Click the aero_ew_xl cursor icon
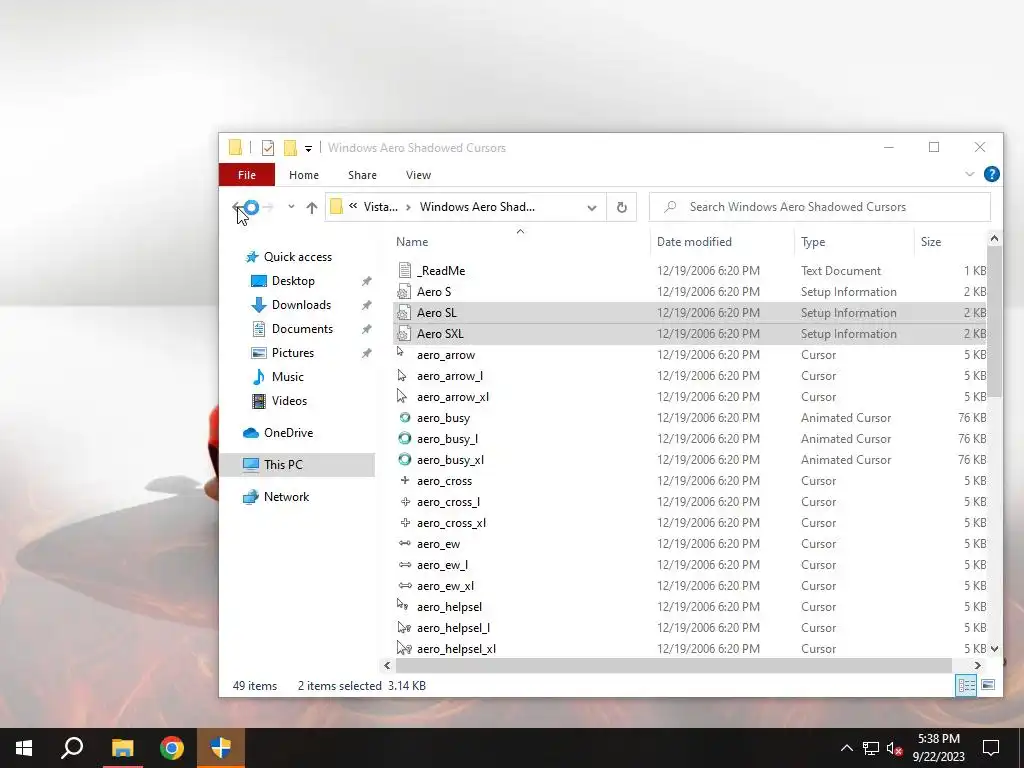The height and width of the screenshot is (768, 1024). click(405, 585)
